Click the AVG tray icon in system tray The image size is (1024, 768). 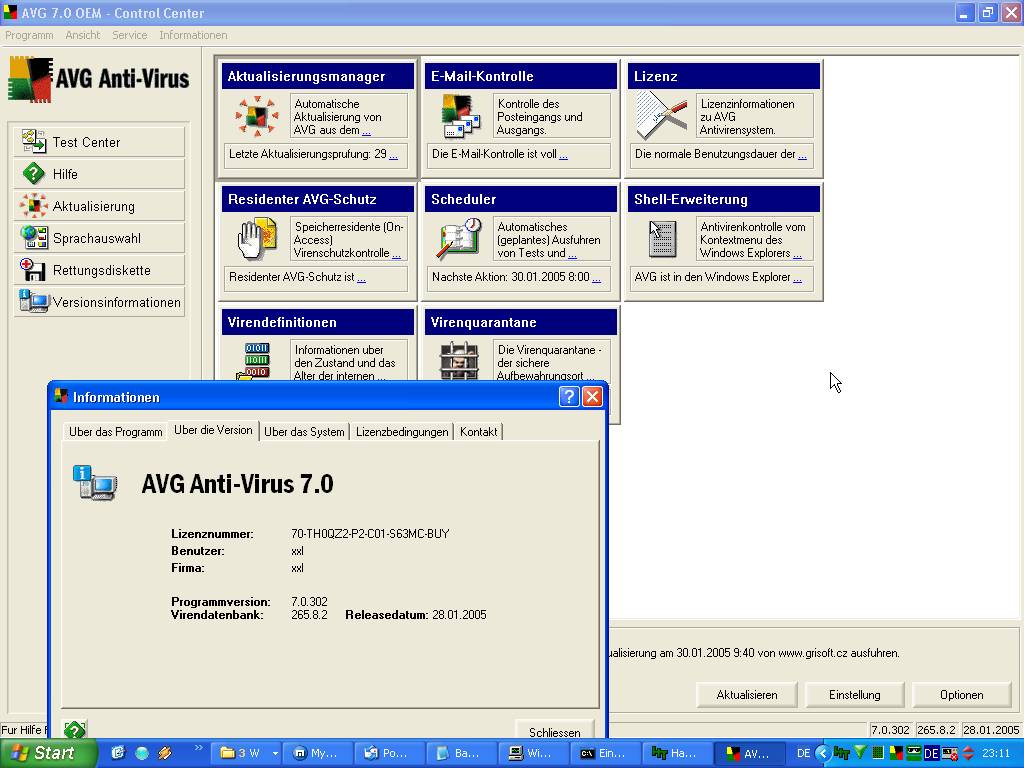pos(896,753)
